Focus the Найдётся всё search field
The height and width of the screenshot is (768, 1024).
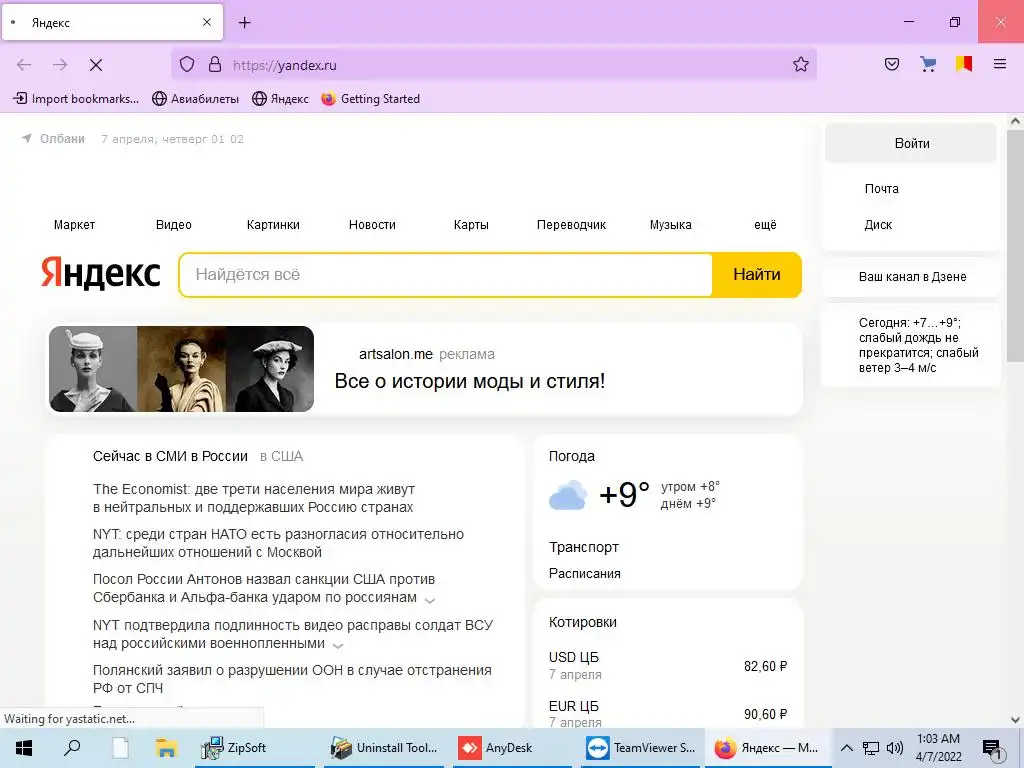click(446, 275)
